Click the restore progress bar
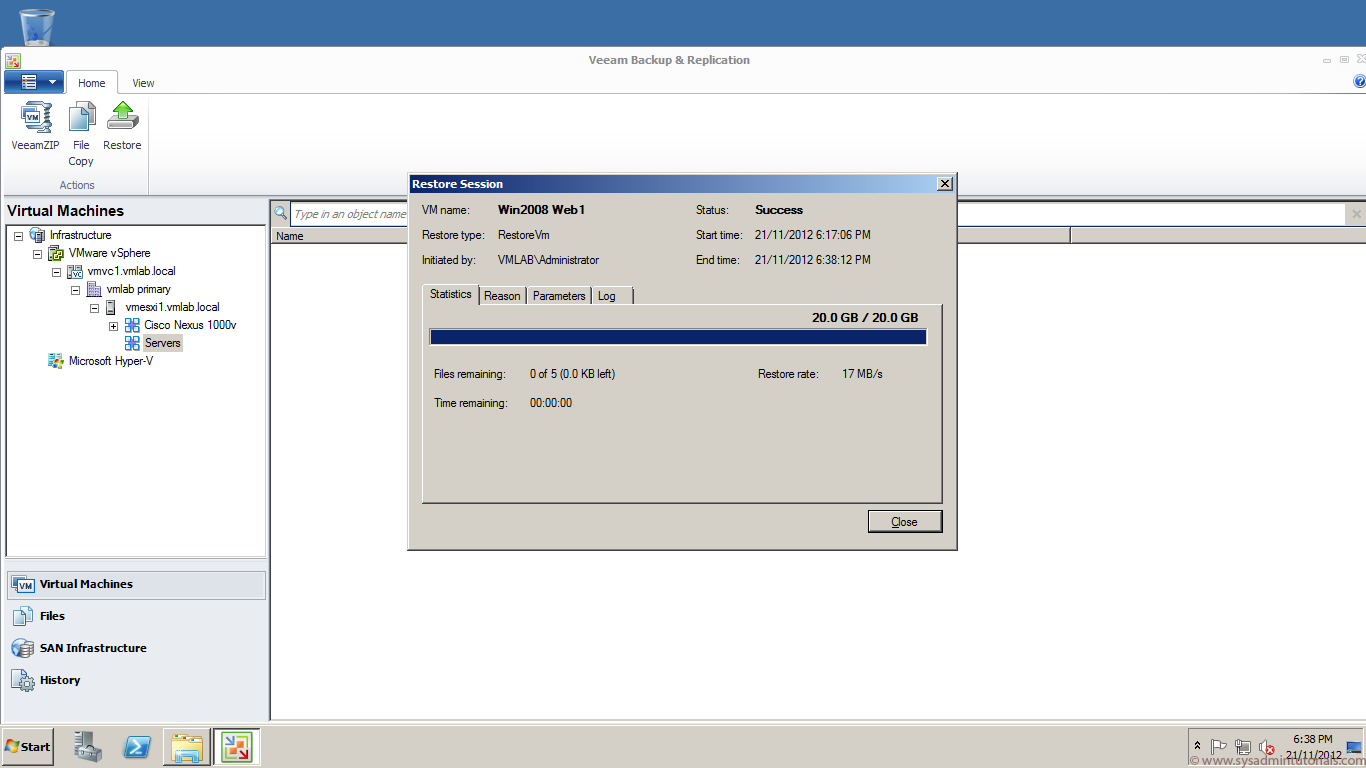This screenshot has height=768, width=1366. click(678, 337)
